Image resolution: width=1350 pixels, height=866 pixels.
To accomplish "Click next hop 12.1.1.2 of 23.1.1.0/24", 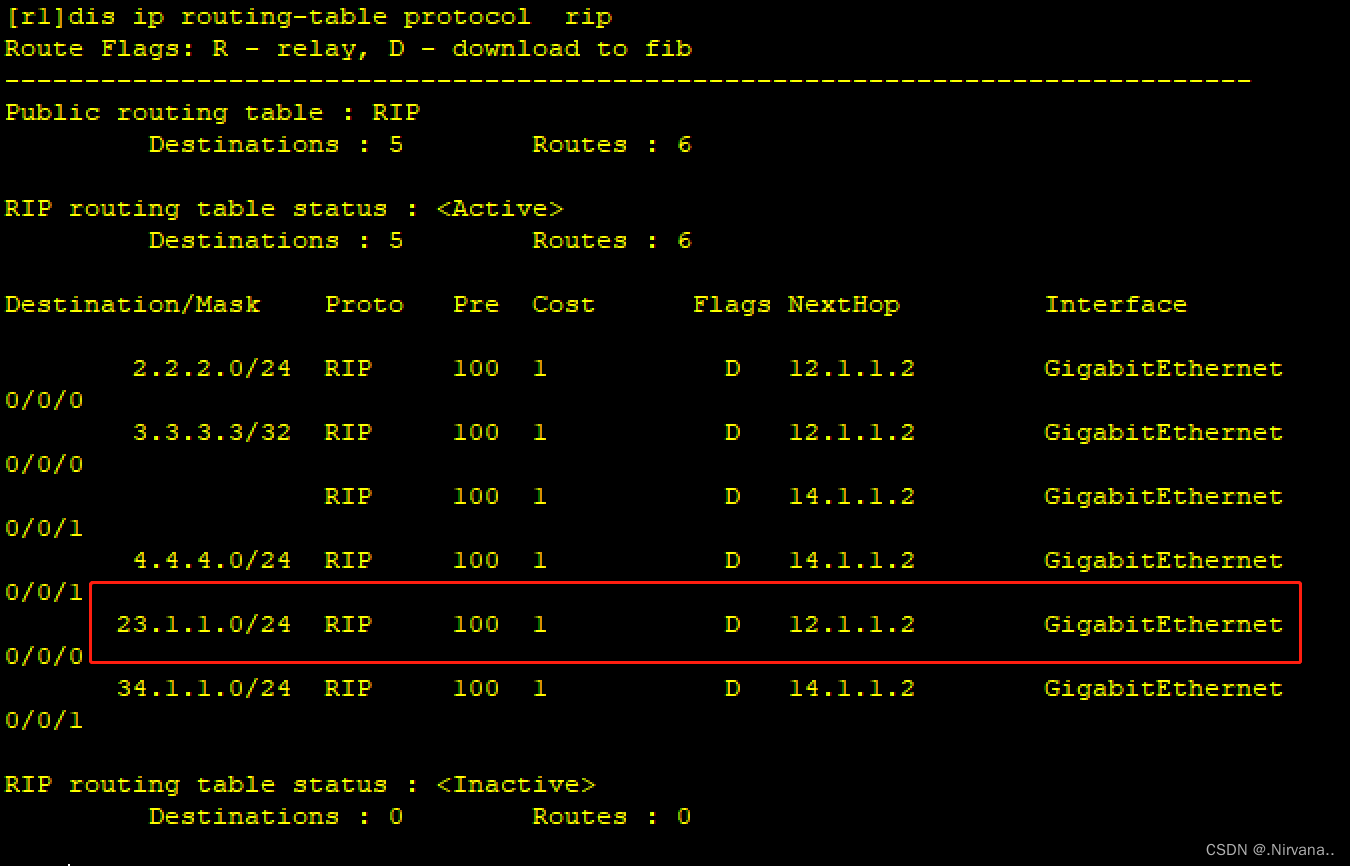I will (x=852, y=625).
